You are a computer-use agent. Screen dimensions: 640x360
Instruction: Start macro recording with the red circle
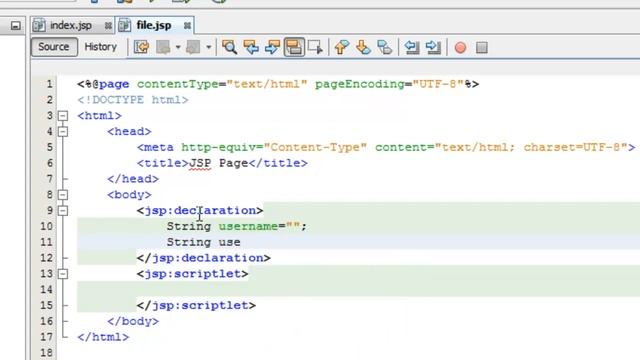pyautogui.click(x=460, y=47)
